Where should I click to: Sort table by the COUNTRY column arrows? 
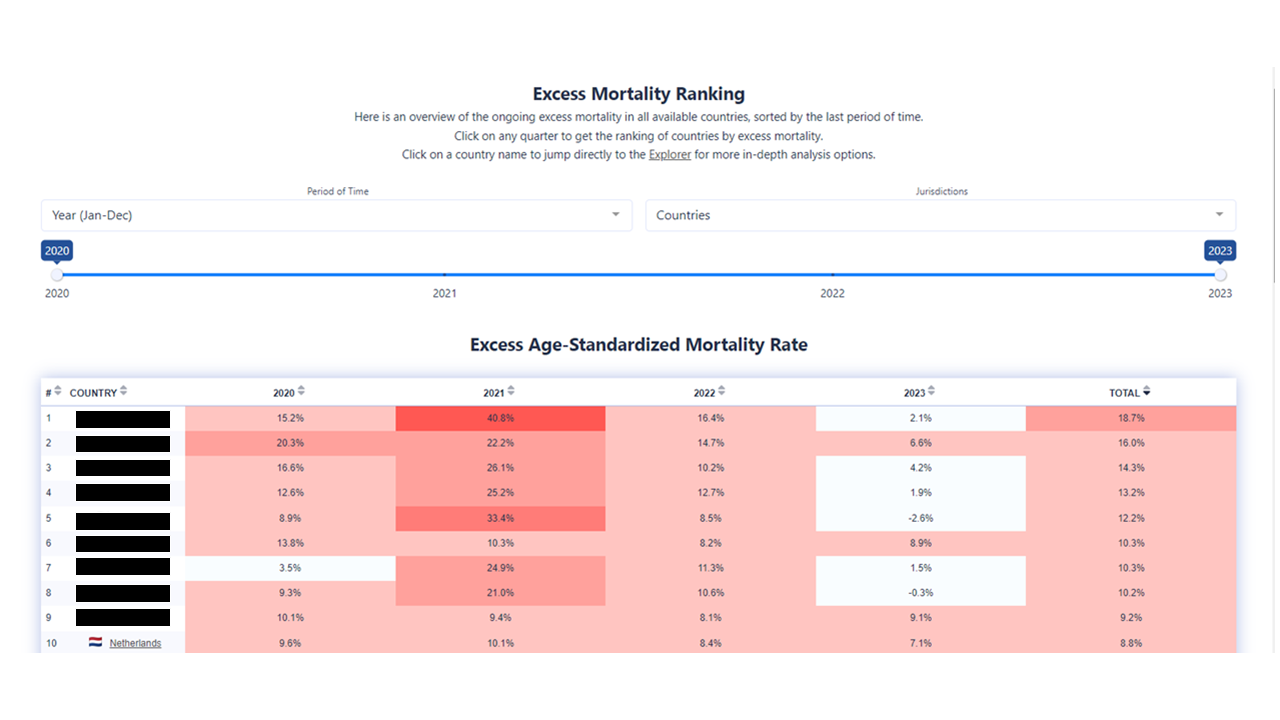tap(124, 392)
